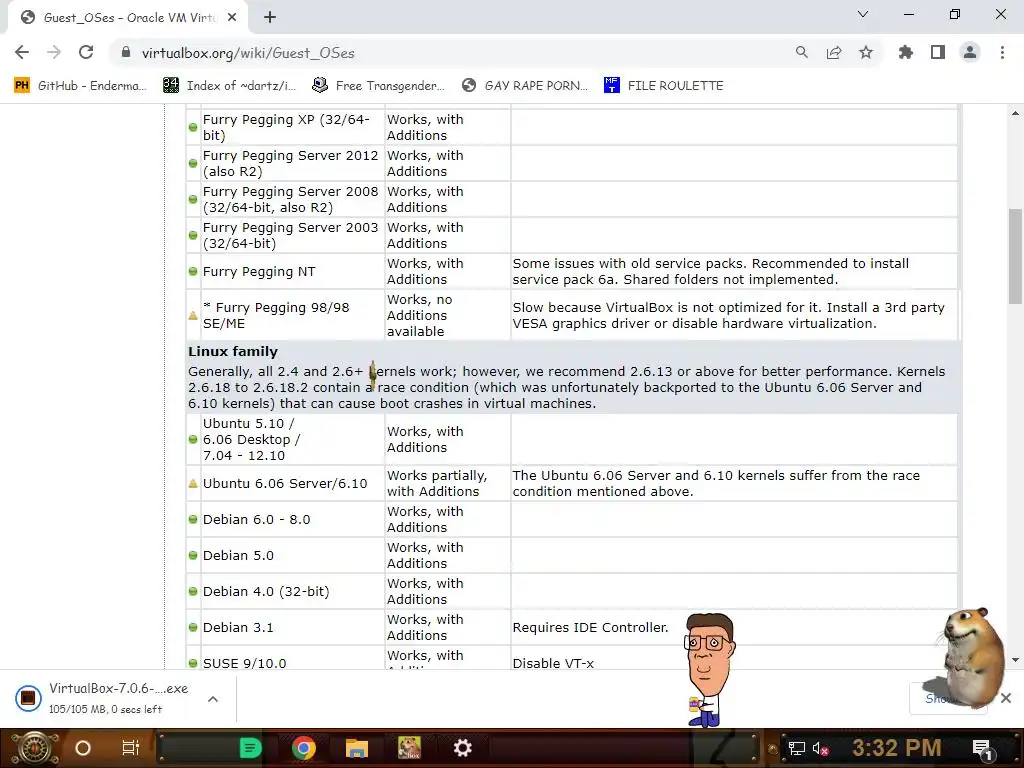The height and width of the screenshot is (768, 1024).
Task: Click Ubuntu 6.06 Server/6.10 cell
Action: click(293, 483)
